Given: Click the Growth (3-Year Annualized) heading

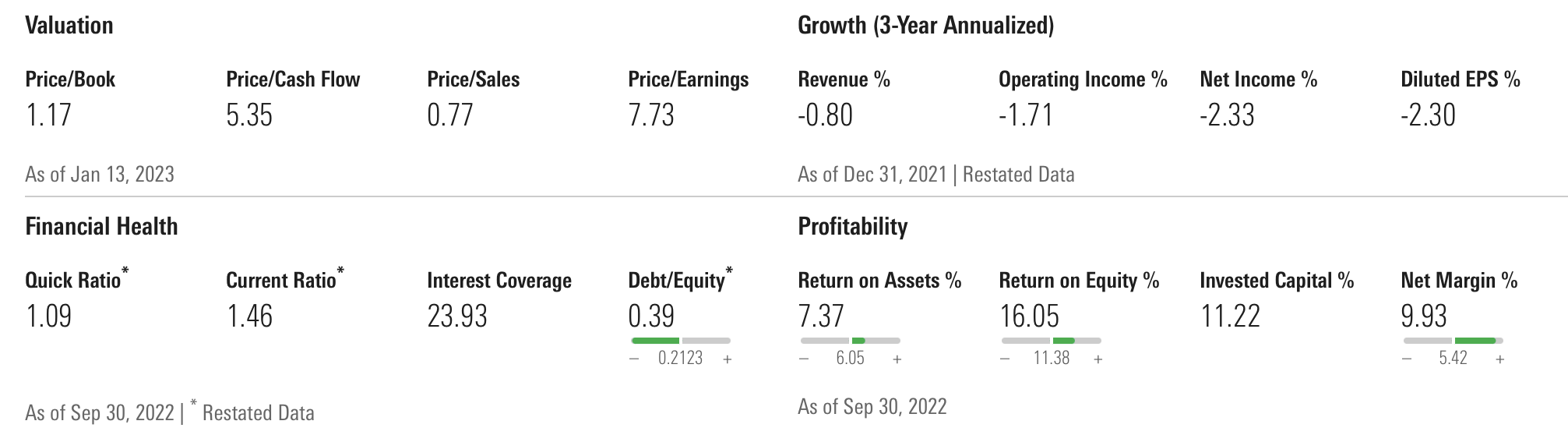Looking at the screenshot, I should pyautogui.click(x=925, y=26).
